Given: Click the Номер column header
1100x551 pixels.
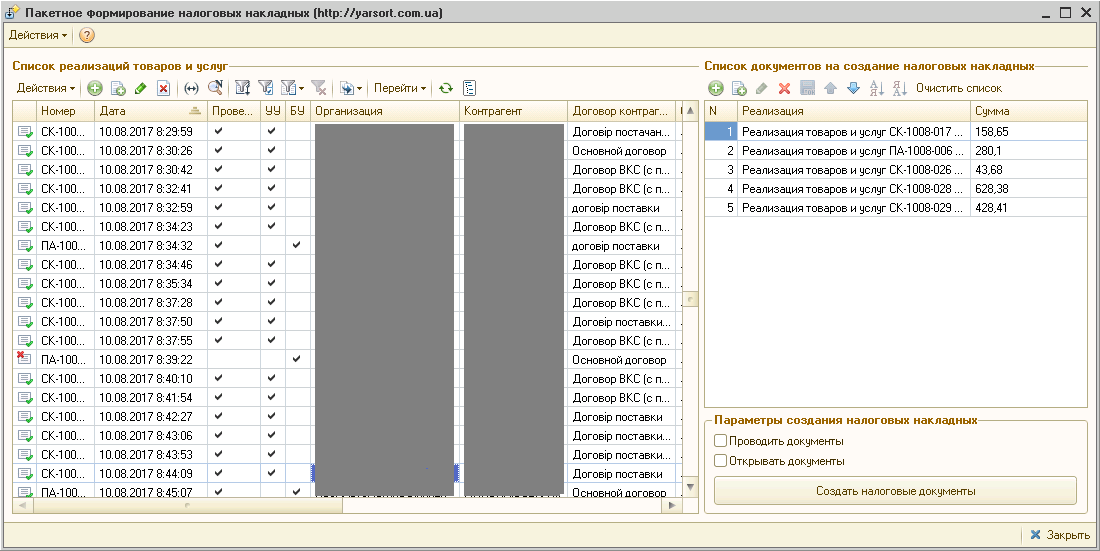Looking at the screenshot, I should (x=65, y=111).
